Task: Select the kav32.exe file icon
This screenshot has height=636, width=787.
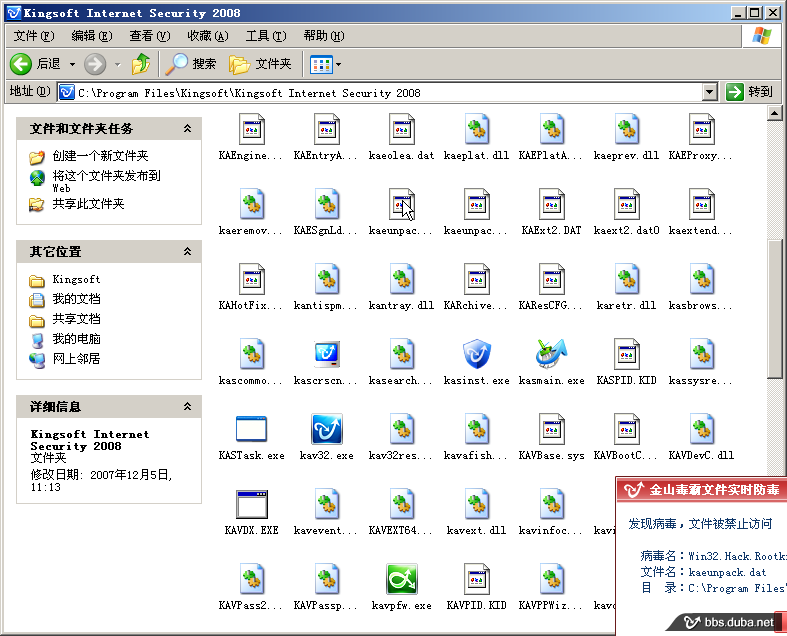Action: coord(327,429)
